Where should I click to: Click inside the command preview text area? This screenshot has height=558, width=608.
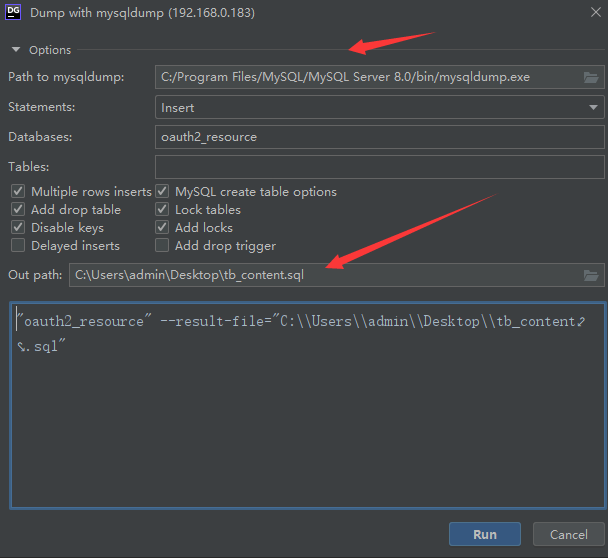308,405
